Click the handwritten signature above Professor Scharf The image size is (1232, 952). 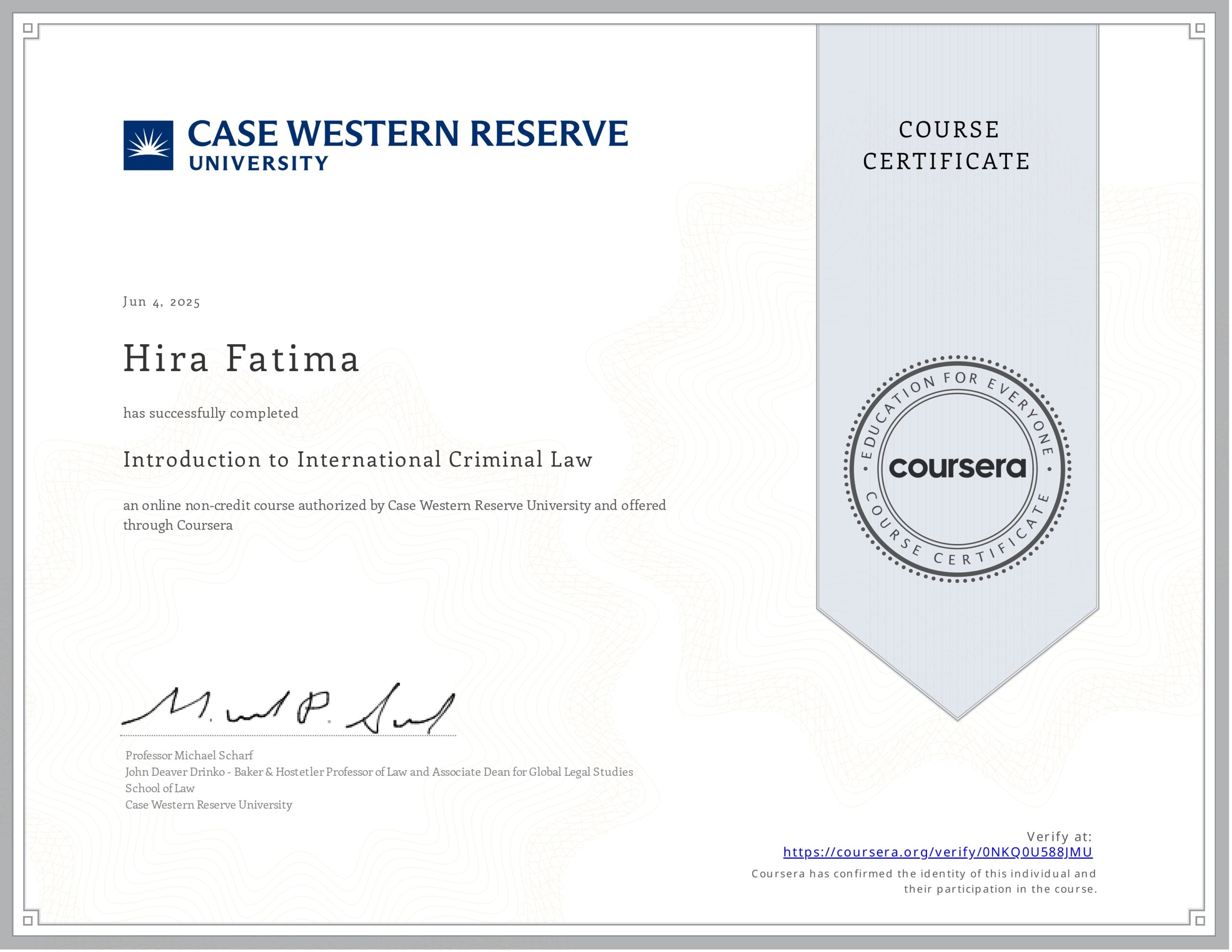coord(288,710)
